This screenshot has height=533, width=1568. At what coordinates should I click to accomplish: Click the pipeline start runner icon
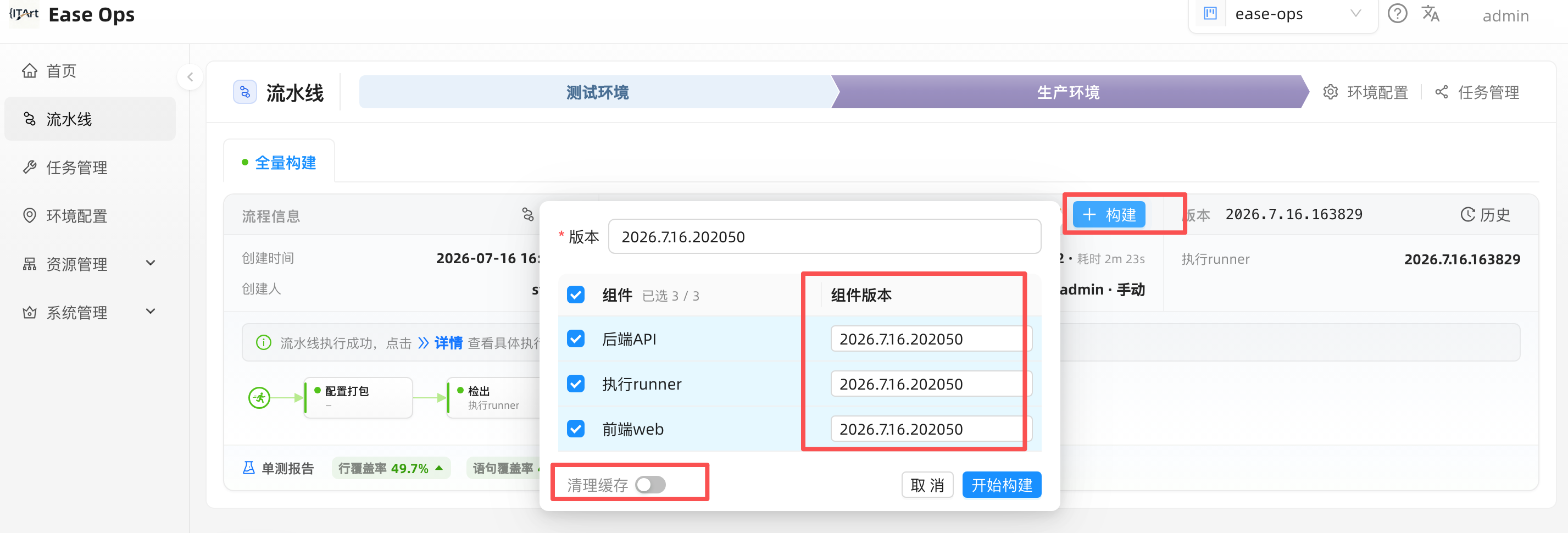[x=259, y=398]
